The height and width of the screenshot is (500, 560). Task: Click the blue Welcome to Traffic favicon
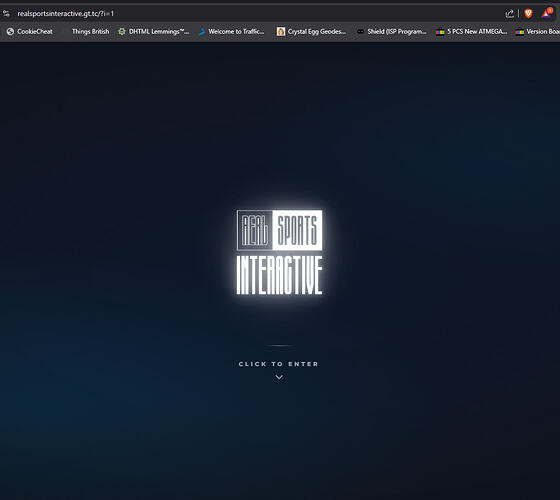click(202, 31)
